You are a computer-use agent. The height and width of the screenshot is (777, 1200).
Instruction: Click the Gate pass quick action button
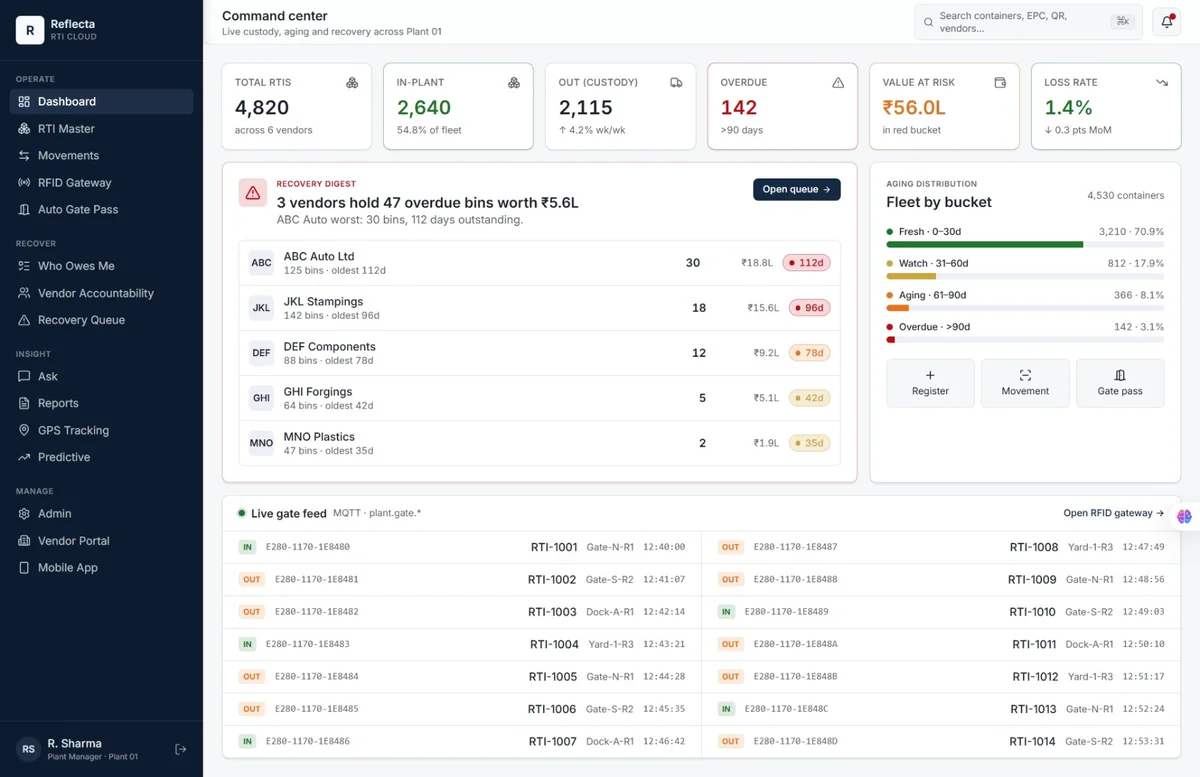pyautogui.click(x=1120, y=383)
